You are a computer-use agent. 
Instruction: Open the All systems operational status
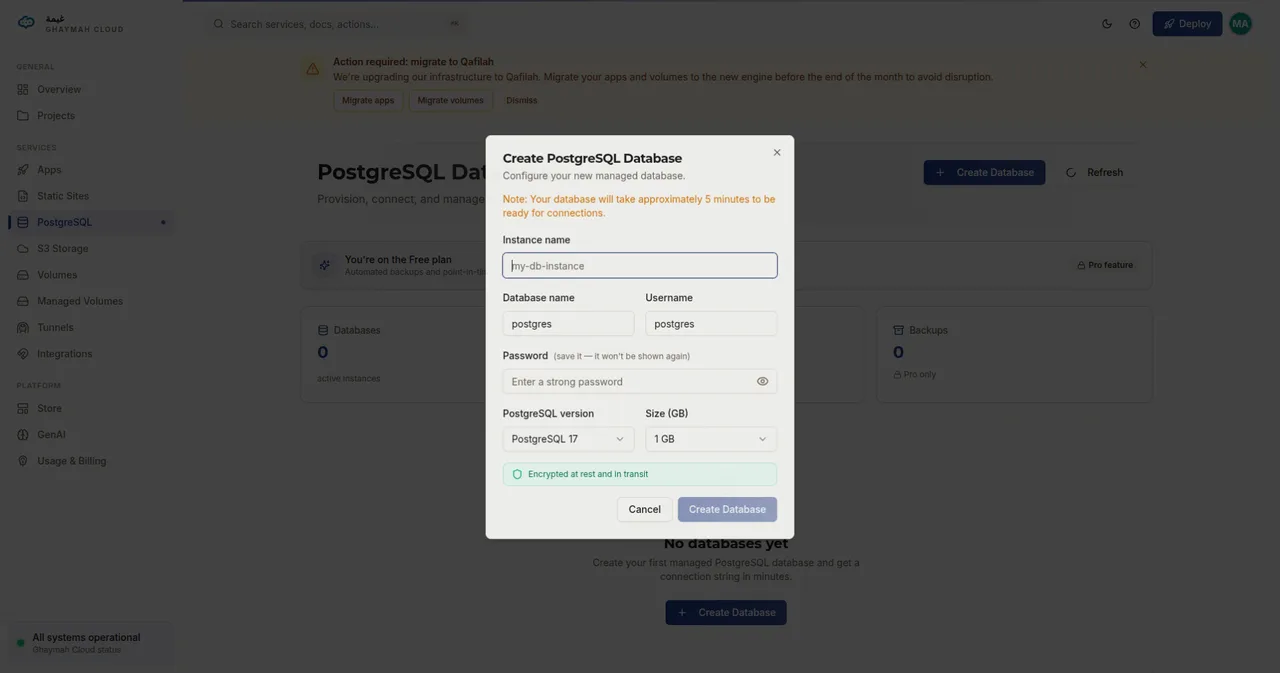tap(91, 643)
